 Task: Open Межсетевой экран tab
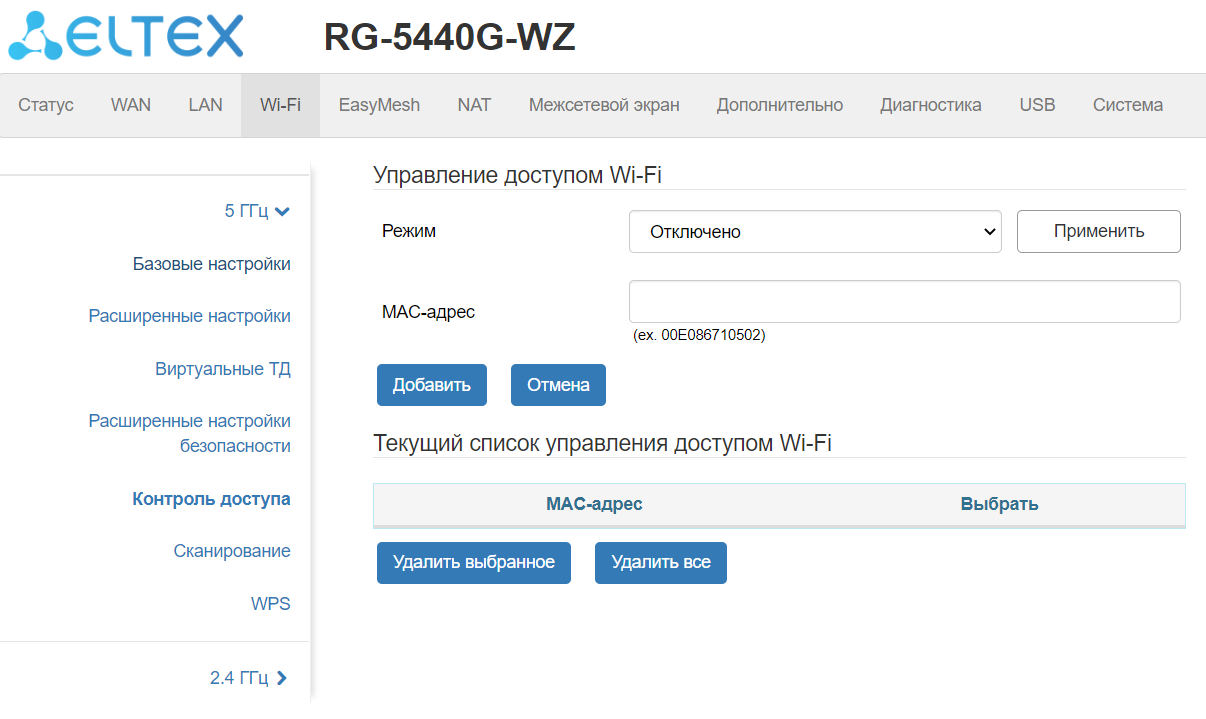pos(604,105)
